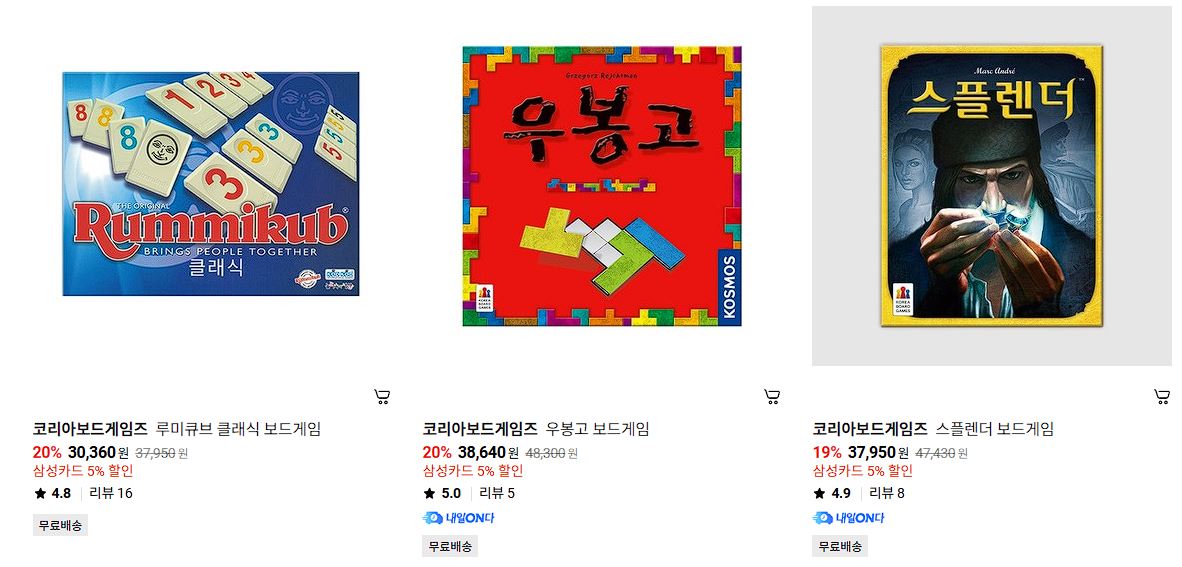Image resolution: width=1182 pixels, height=567 pixels.
Task: Open the 스플렌더 game box image
Action: click(992, 185)
